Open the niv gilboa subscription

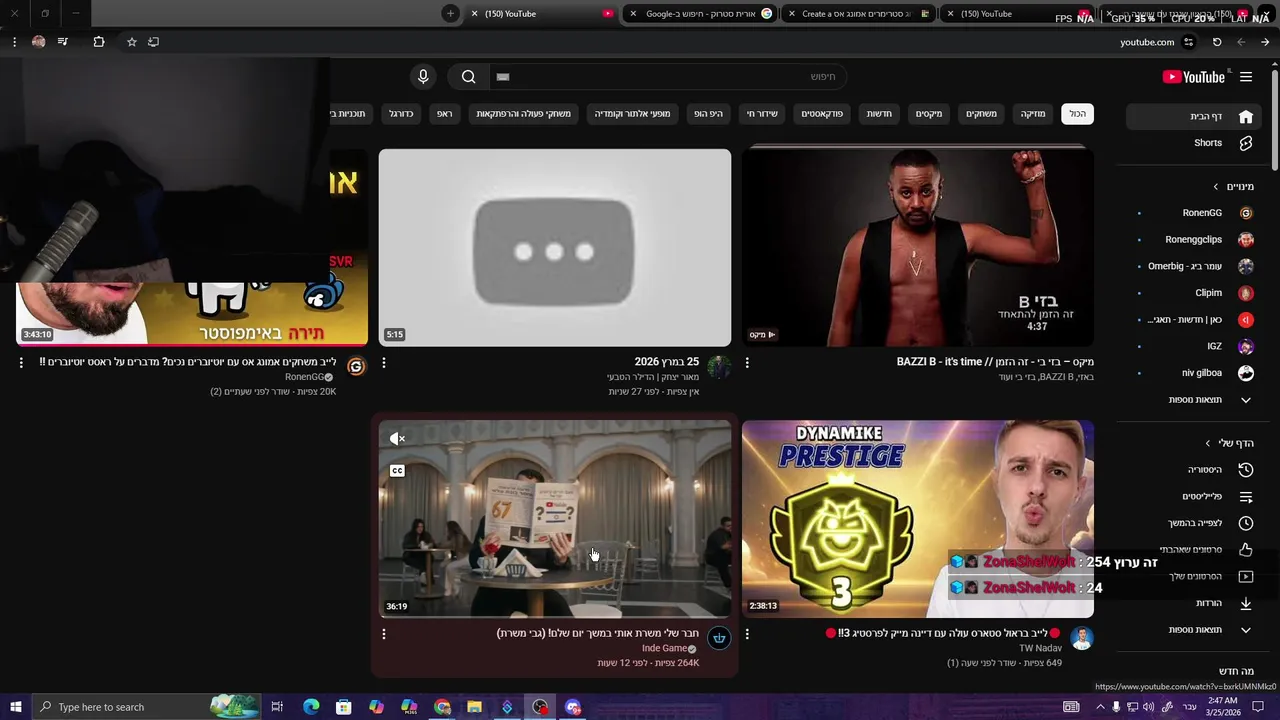point(1195,373)
